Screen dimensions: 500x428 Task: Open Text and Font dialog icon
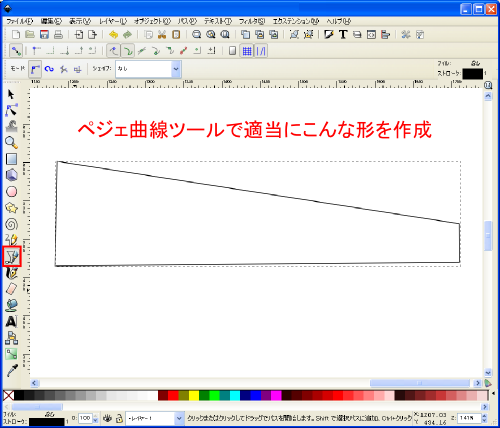pyautogui.click(x=343, y=34)
